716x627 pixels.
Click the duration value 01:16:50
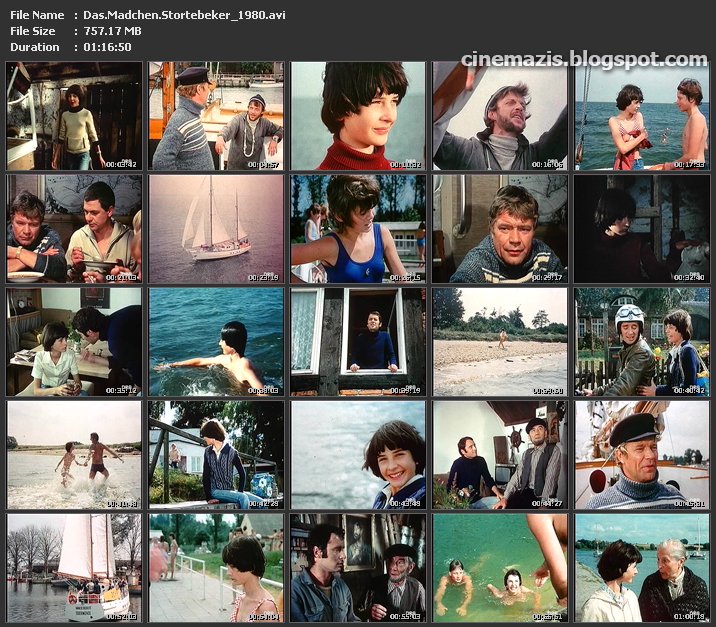coord(107,47)
